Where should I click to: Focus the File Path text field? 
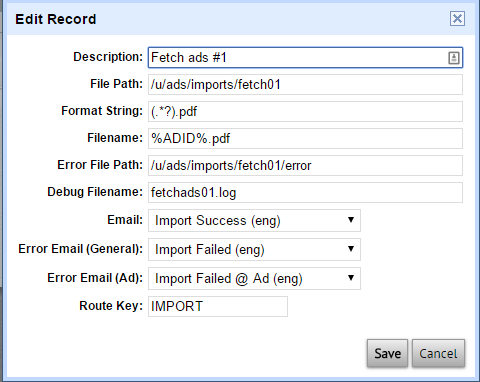(305, 85)
